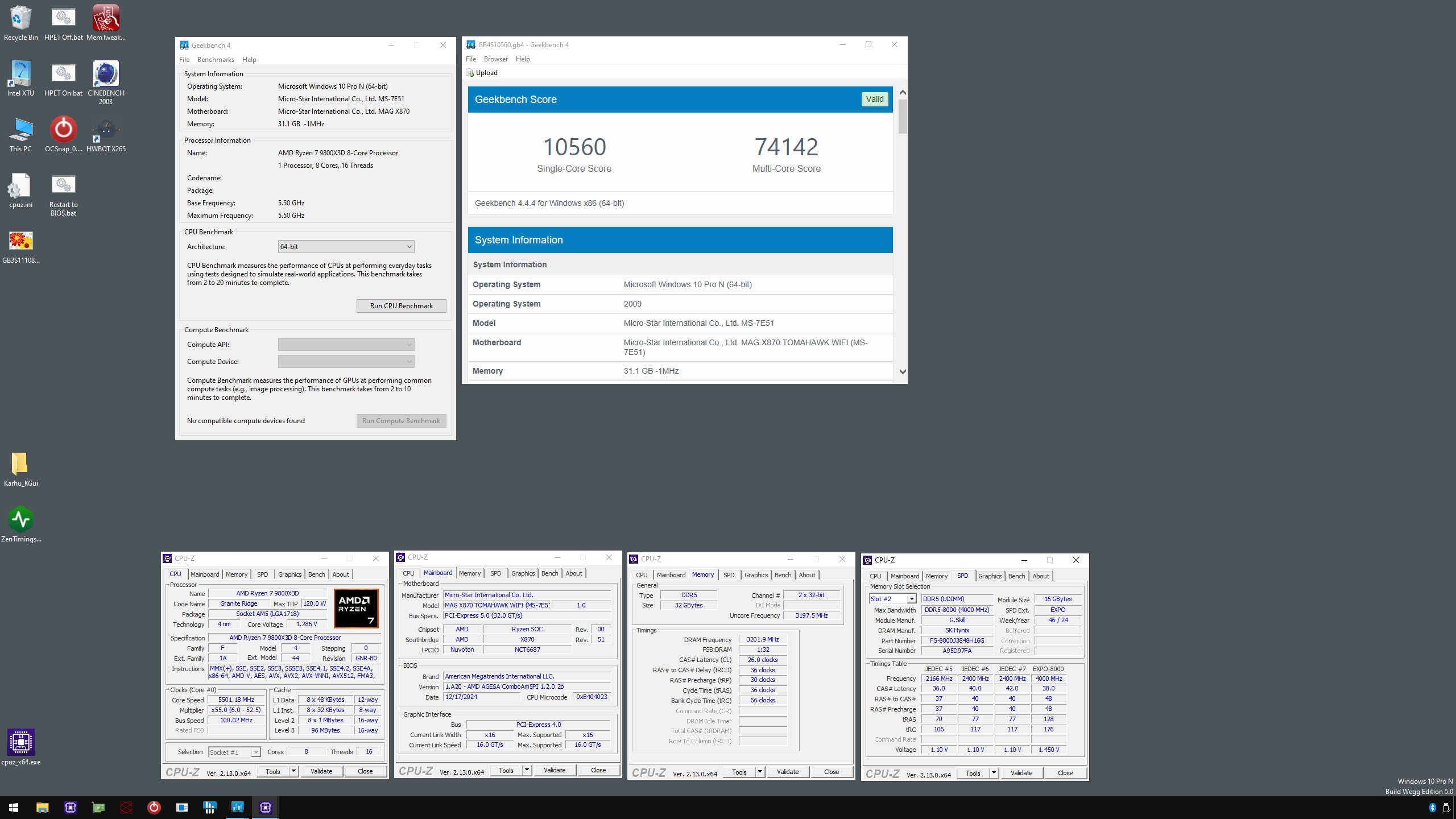The height and width of the screenshot is (819, 1456).
Task: Open GB3S11108 image file on desktop
Action: pos(20,246)
